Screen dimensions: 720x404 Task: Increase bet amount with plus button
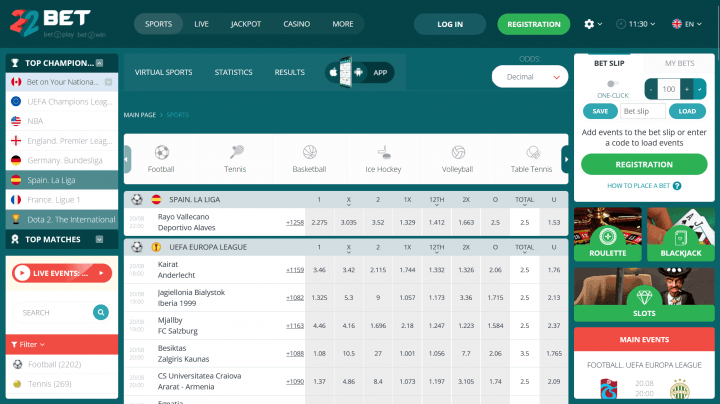(687, 89)
